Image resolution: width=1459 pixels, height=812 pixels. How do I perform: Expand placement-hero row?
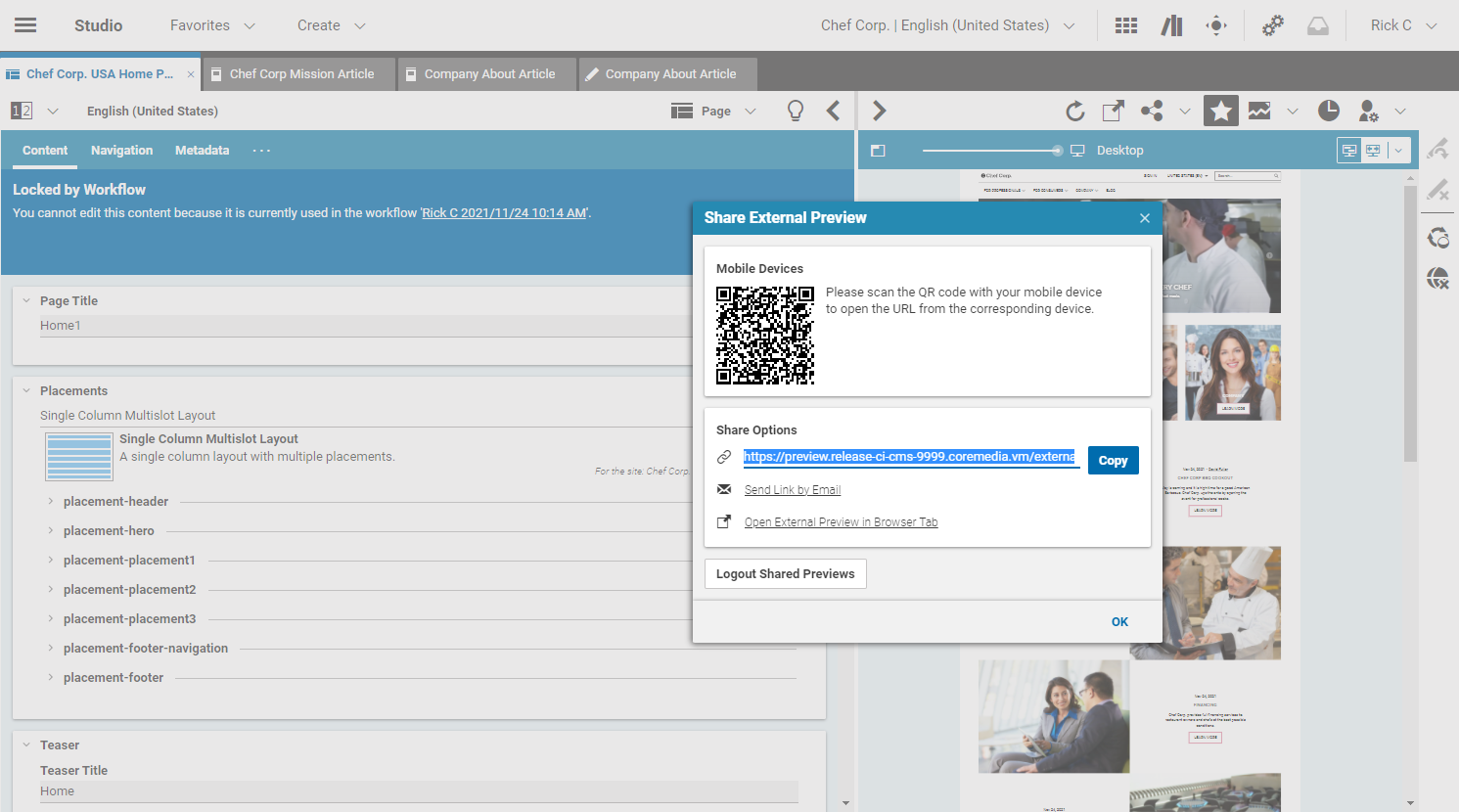coord(50,530)
